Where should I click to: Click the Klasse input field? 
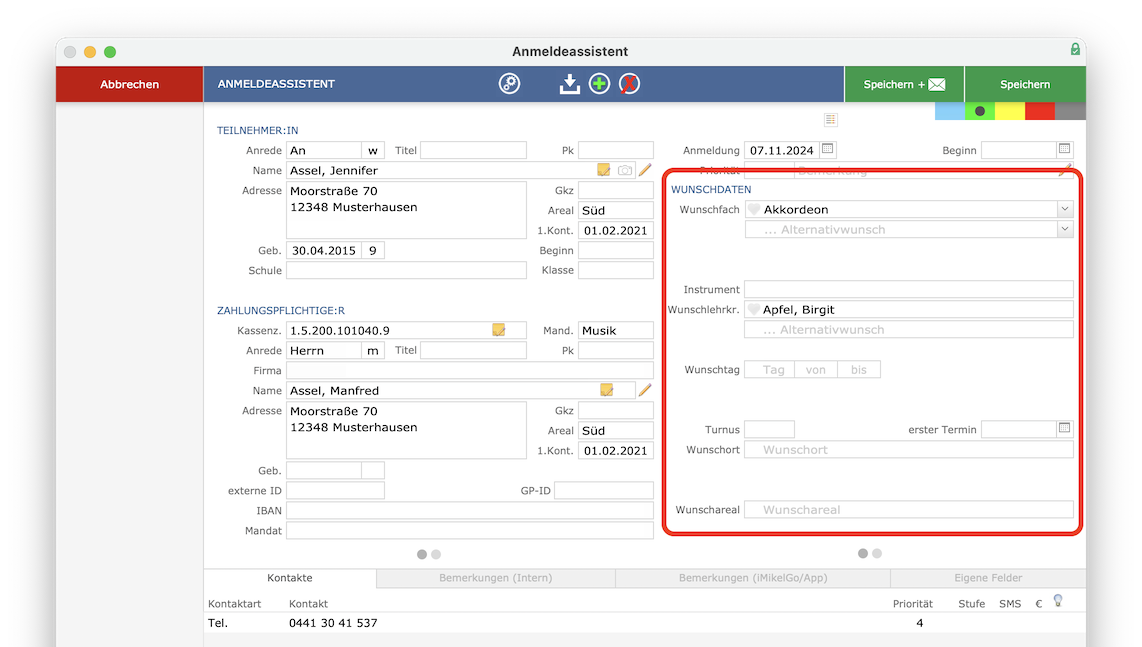616,270
